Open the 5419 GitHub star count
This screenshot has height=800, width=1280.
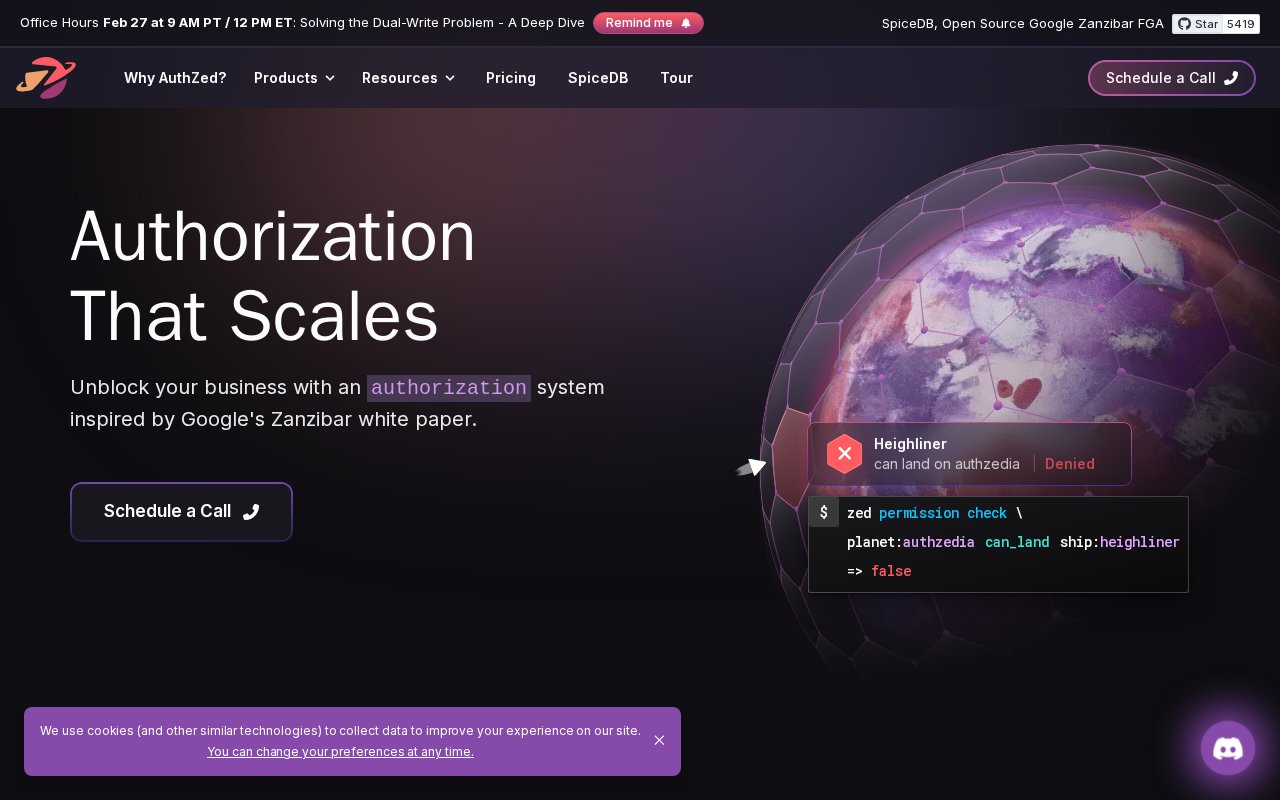(x=1241, y=23)
